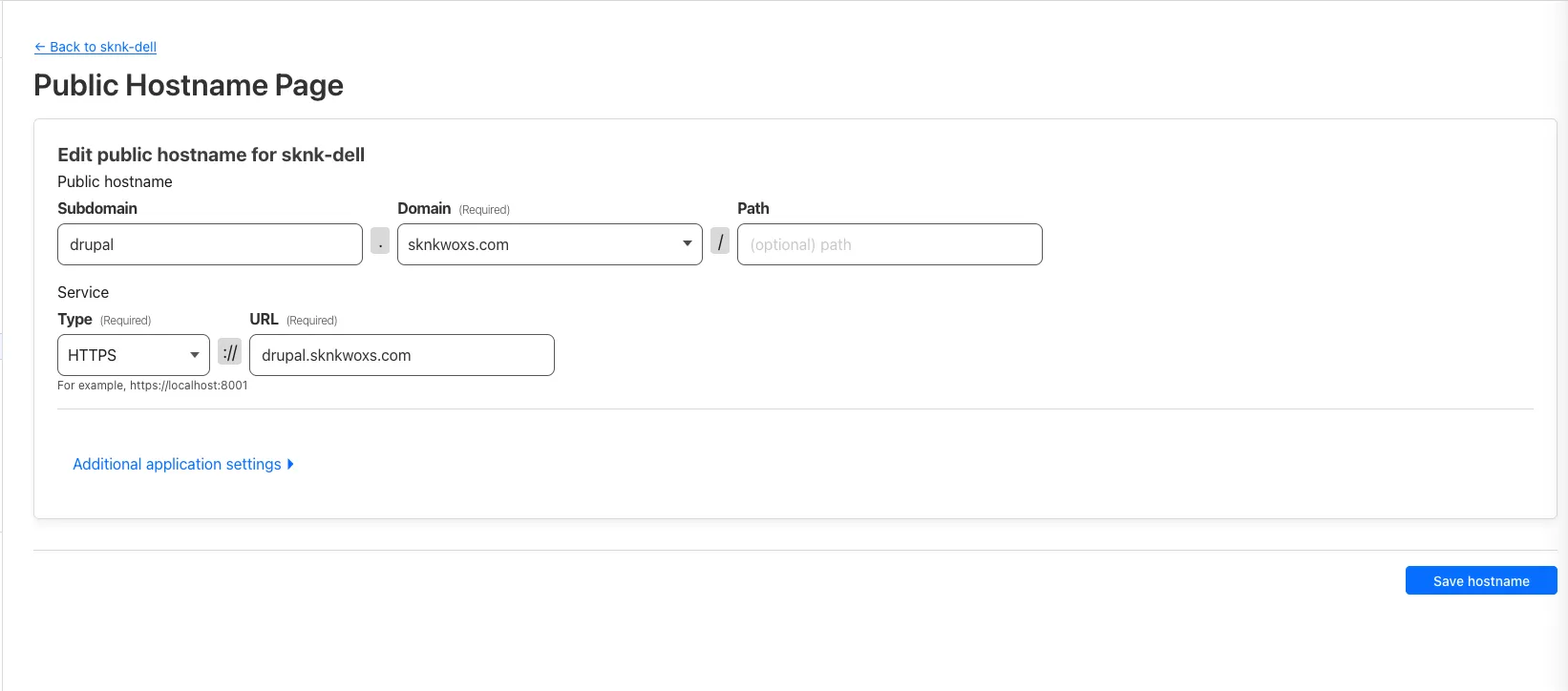
Task: Click the Path field label
Action: point(752,208)
